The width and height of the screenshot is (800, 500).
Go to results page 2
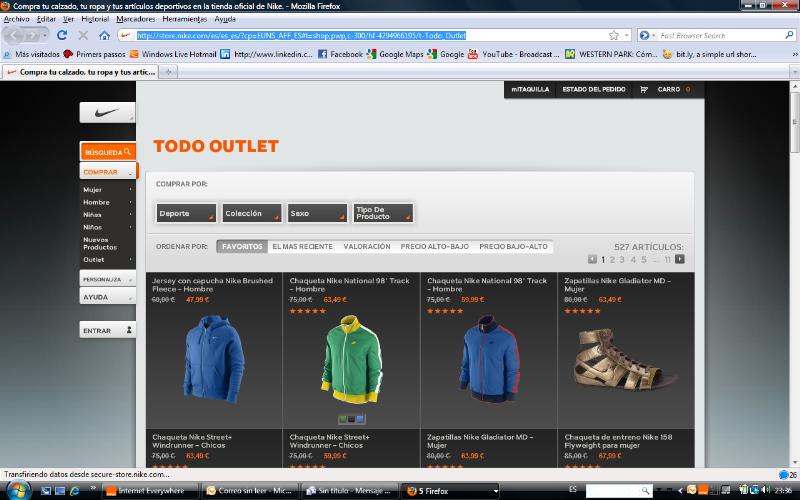point(612,260)
